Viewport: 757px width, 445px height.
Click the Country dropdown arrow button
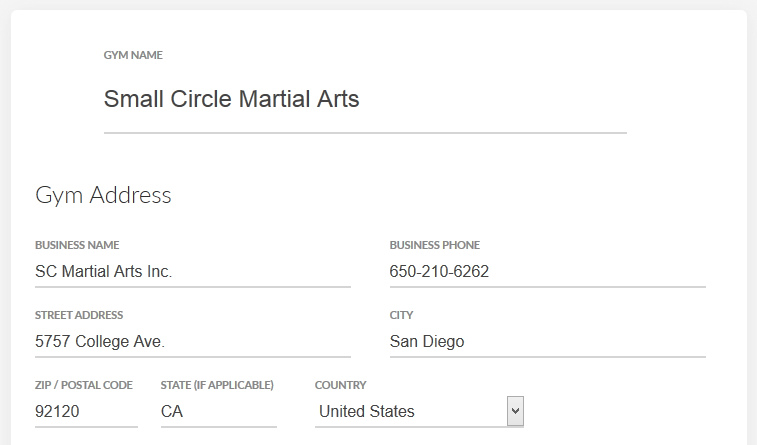(515, 411)
